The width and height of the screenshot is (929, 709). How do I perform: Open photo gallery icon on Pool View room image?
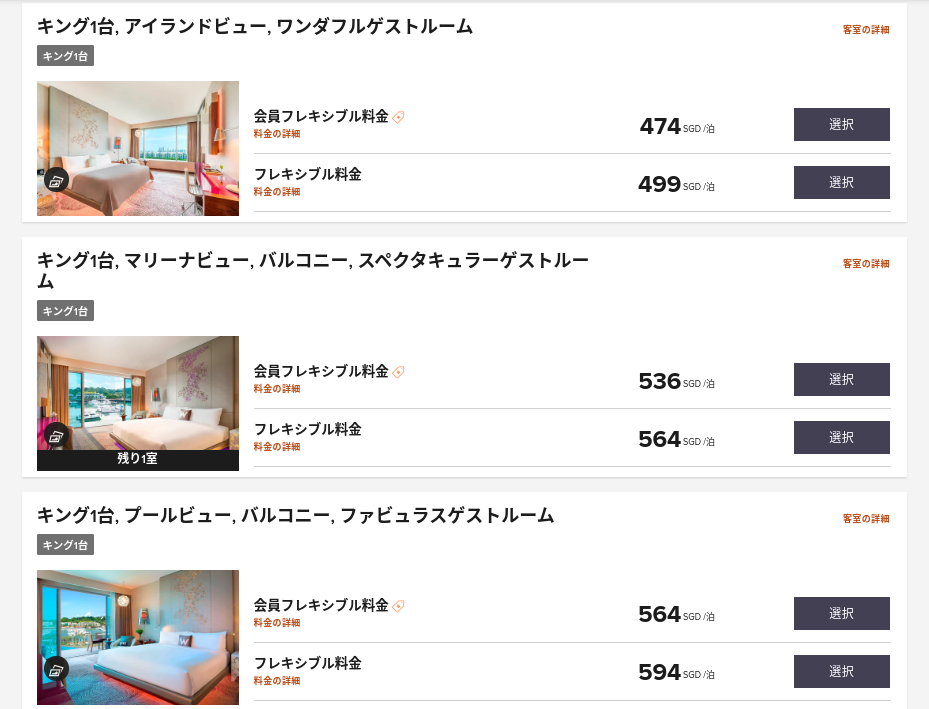[x=56, y=670]
